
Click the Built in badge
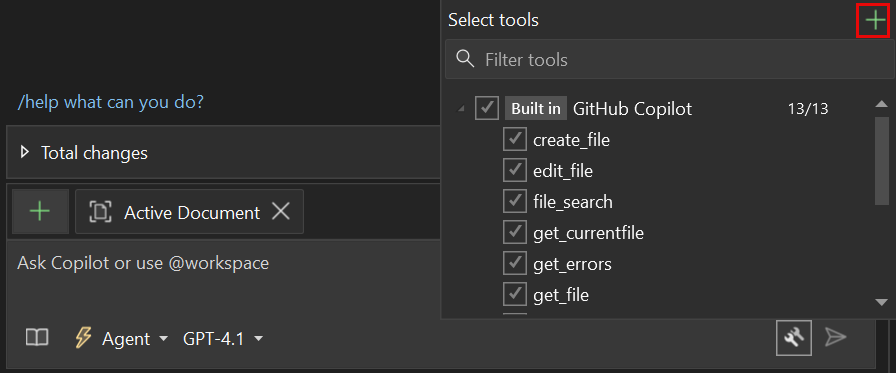(536, 109)
